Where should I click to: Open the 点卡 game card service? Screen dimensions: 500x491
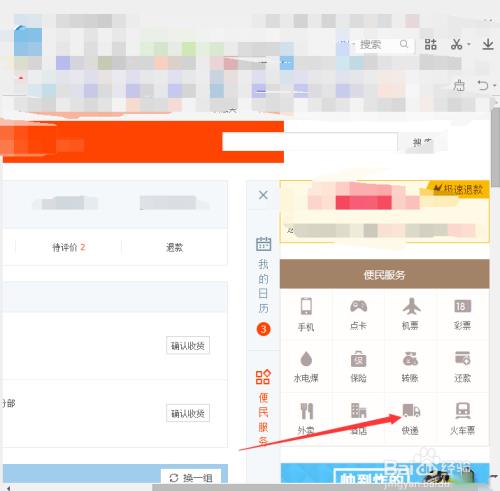coord(358,314)
